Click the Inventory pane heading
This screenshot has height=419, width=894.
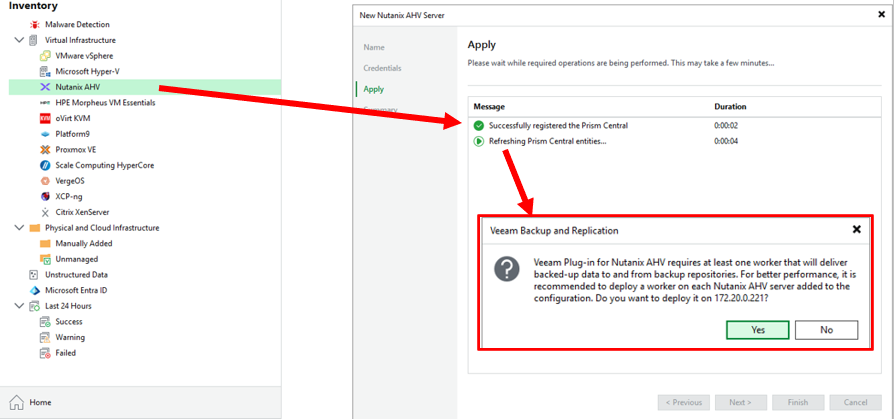pyautogui.click(x=33, y=6)
